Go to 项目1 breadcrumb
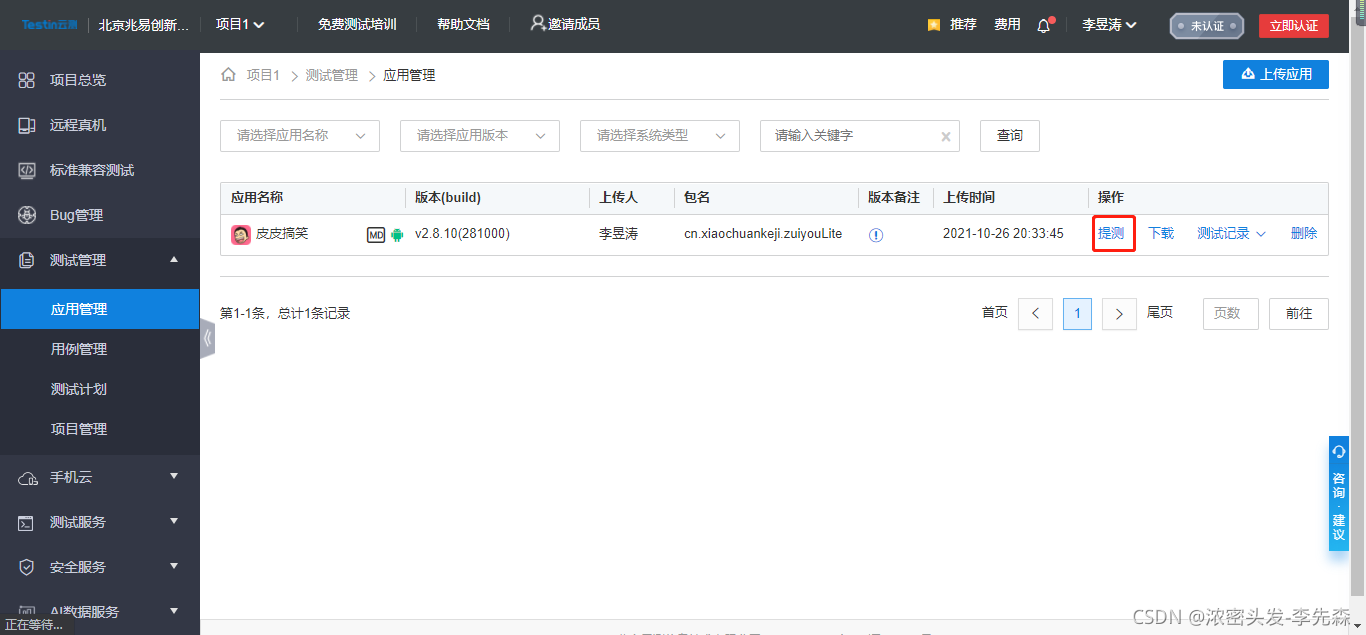Screen dimensions: 1366x635 (264, 75)
